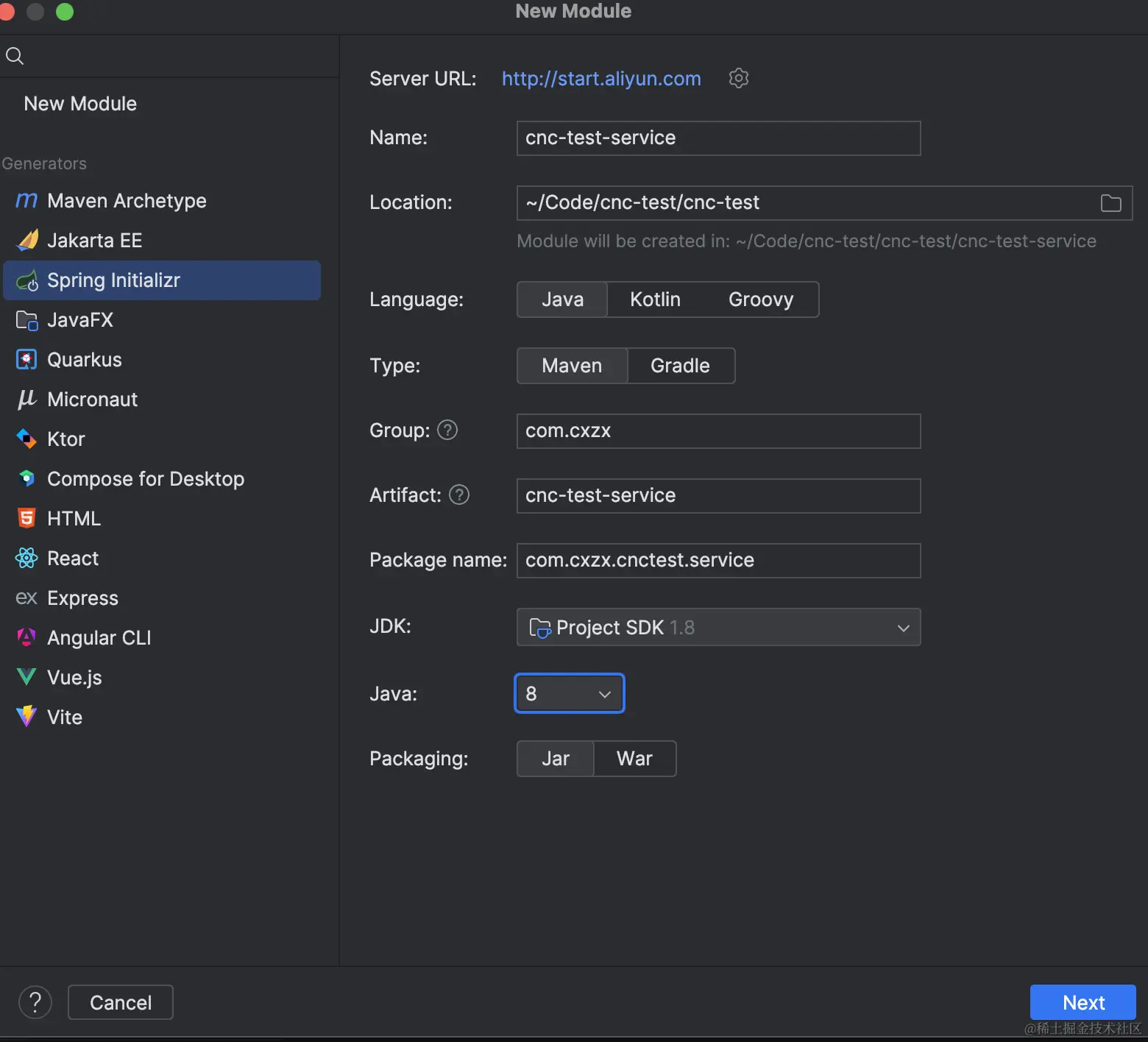The width and height of the screenshot is (1148, 1042).
Task: Open the dialog help button
Action: 35,1002
